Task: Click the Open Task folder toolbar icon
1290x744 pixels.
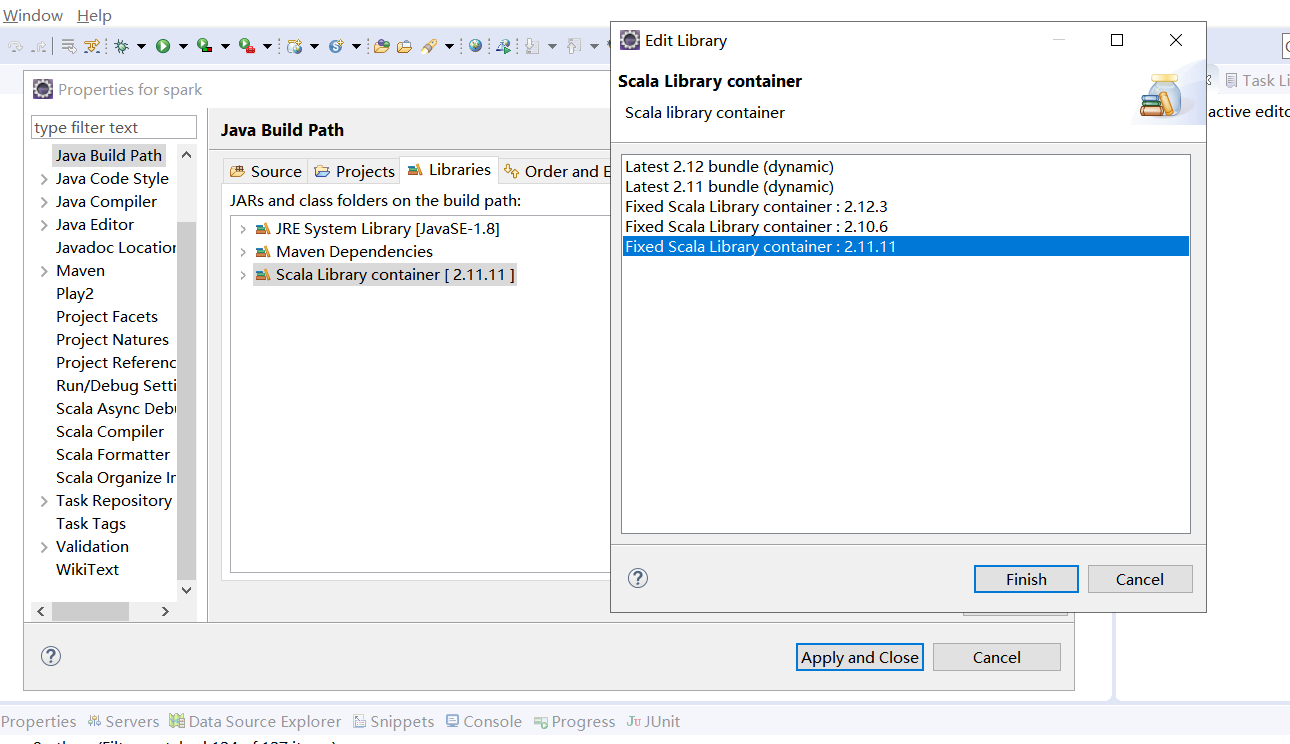Action: (404, 46)
